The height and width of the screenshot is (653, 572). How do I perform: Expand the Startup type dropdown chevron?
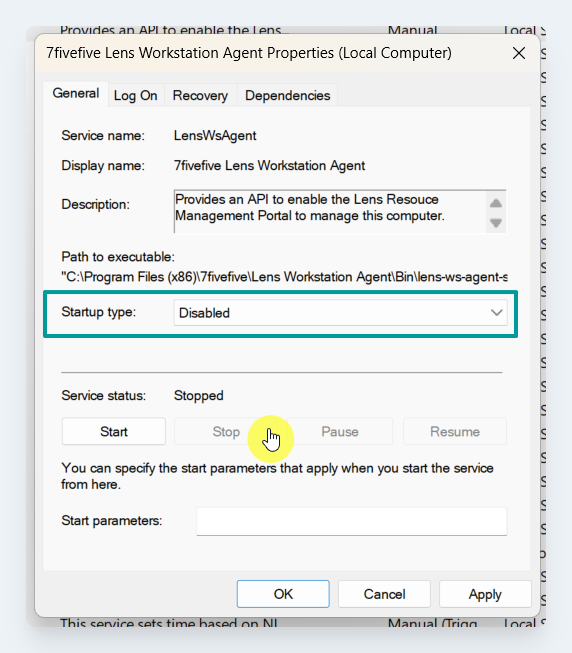click(x=496, y=312)
